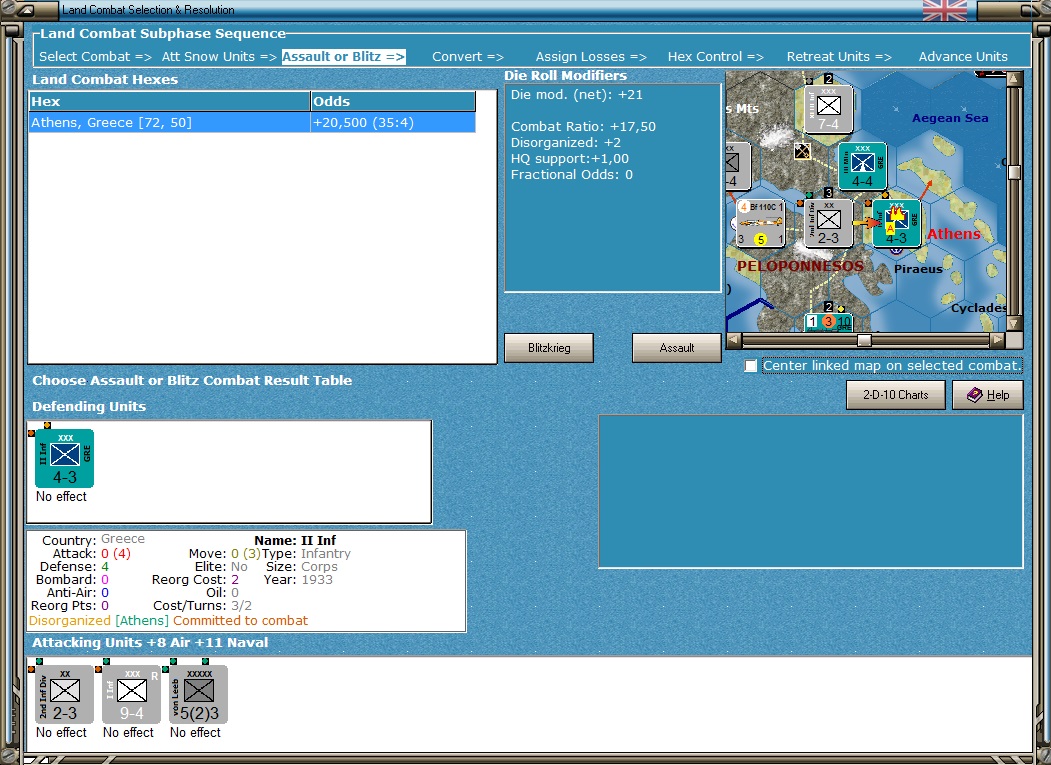Click the Committed to combat status text

[x=241, y=621]
